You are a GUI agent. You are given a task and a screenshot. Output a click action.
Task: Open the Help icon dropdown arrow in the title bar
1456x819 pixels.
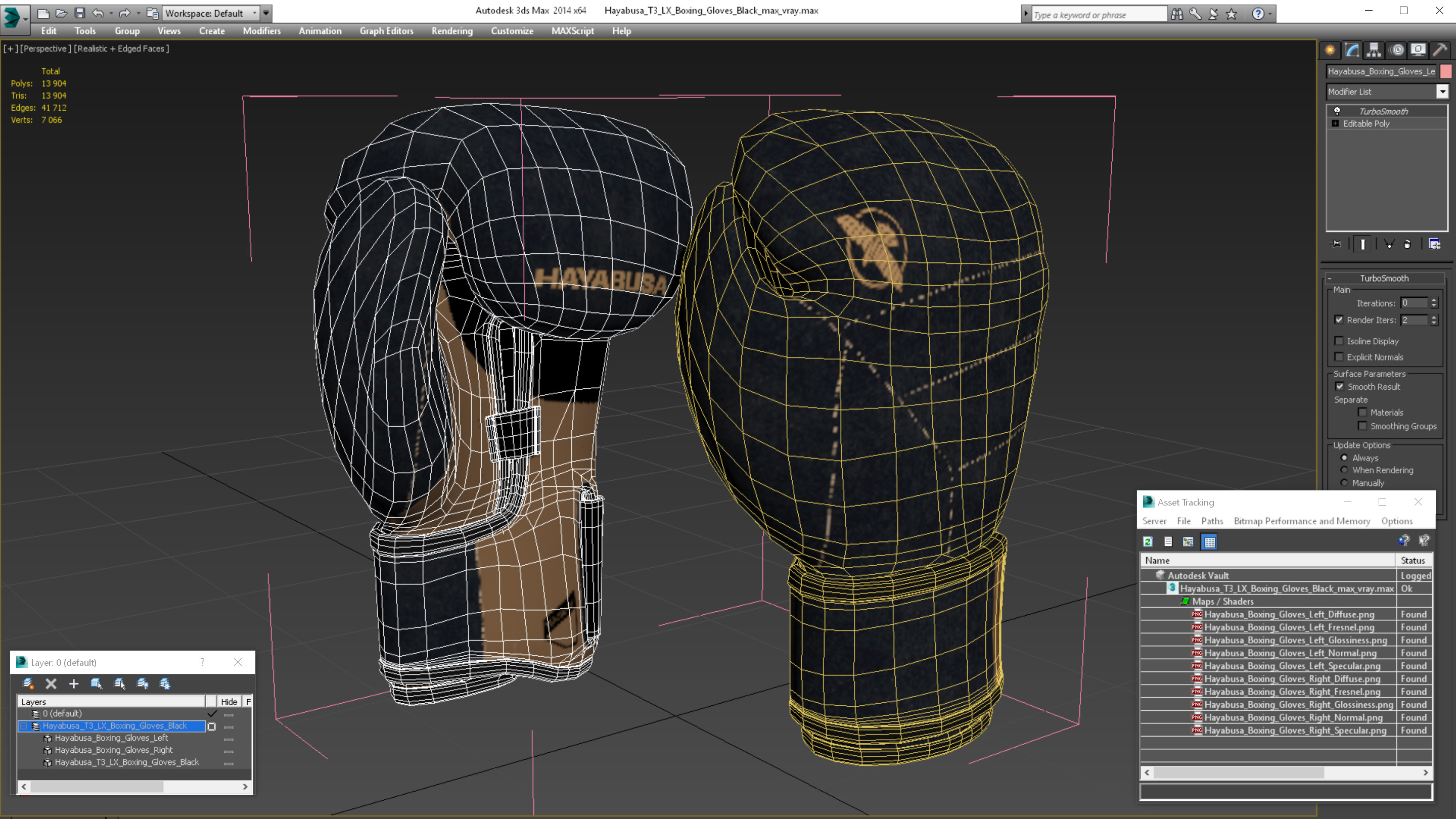pos(1270,14)
